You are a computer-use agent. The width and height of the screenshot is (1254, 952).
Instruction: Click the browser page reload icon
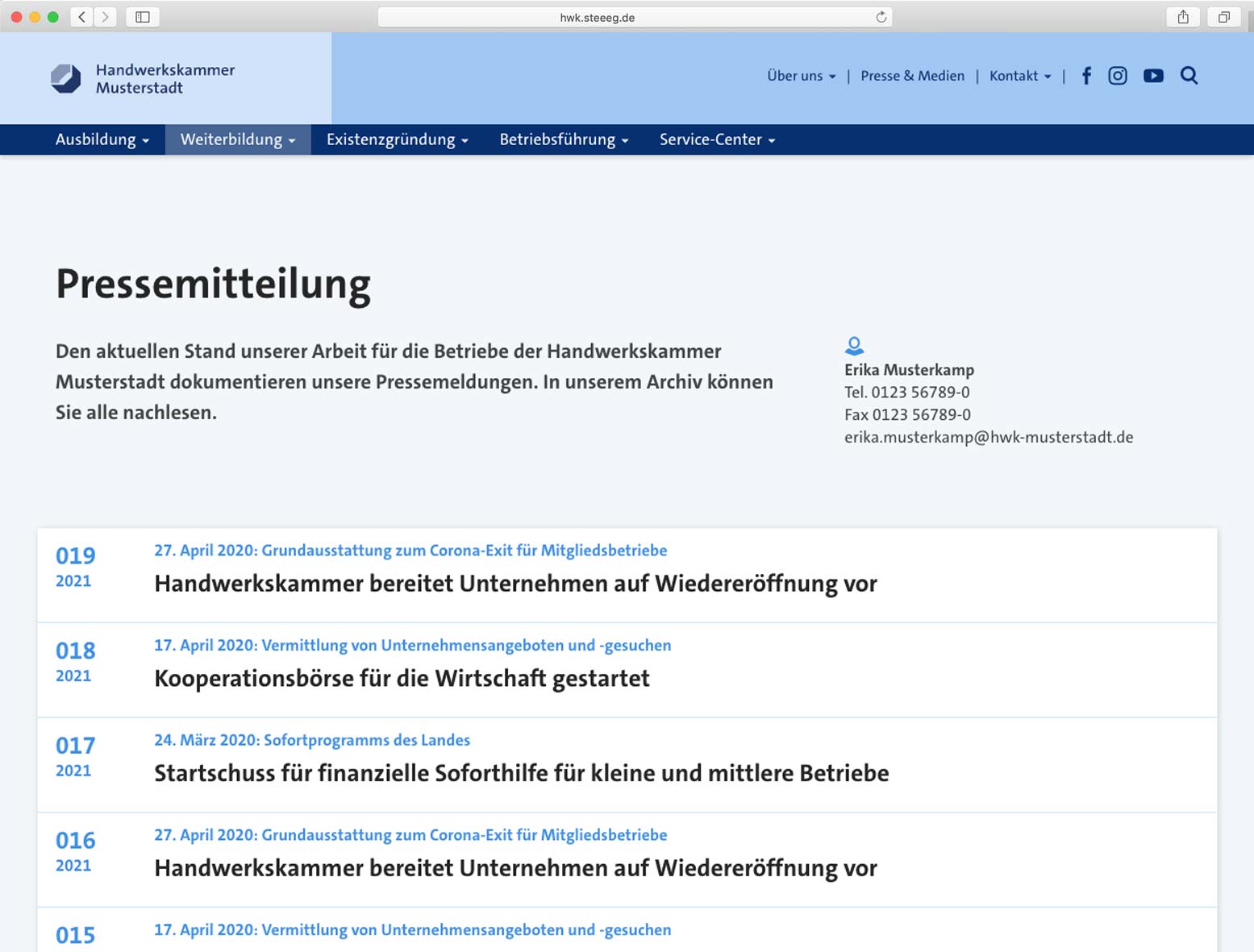coord(881,17)
